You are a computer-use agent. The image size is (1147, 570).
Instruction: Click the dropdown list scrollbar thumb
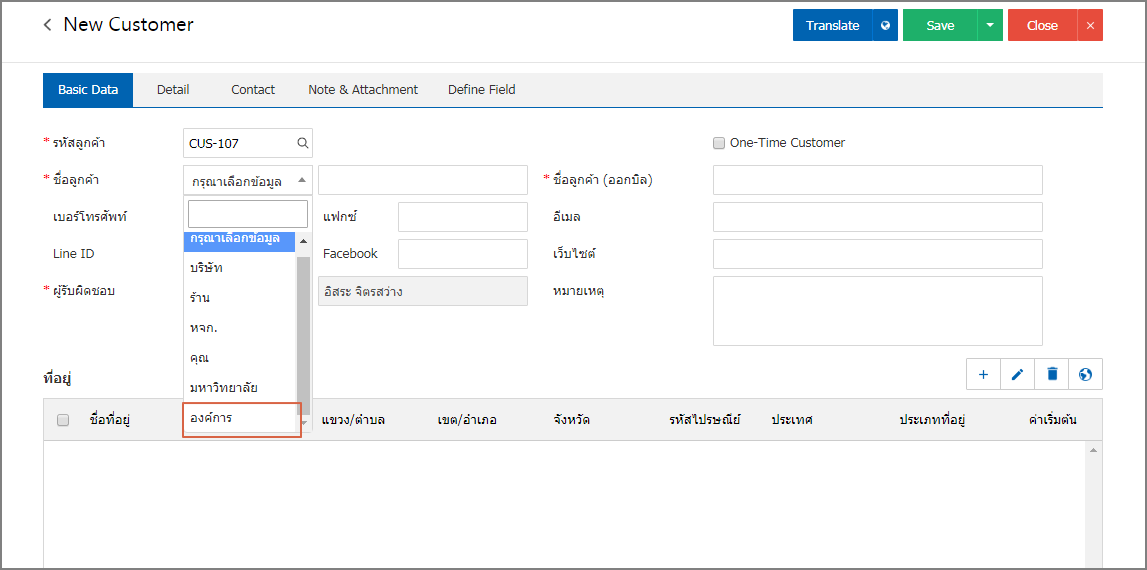coord(304,335)
